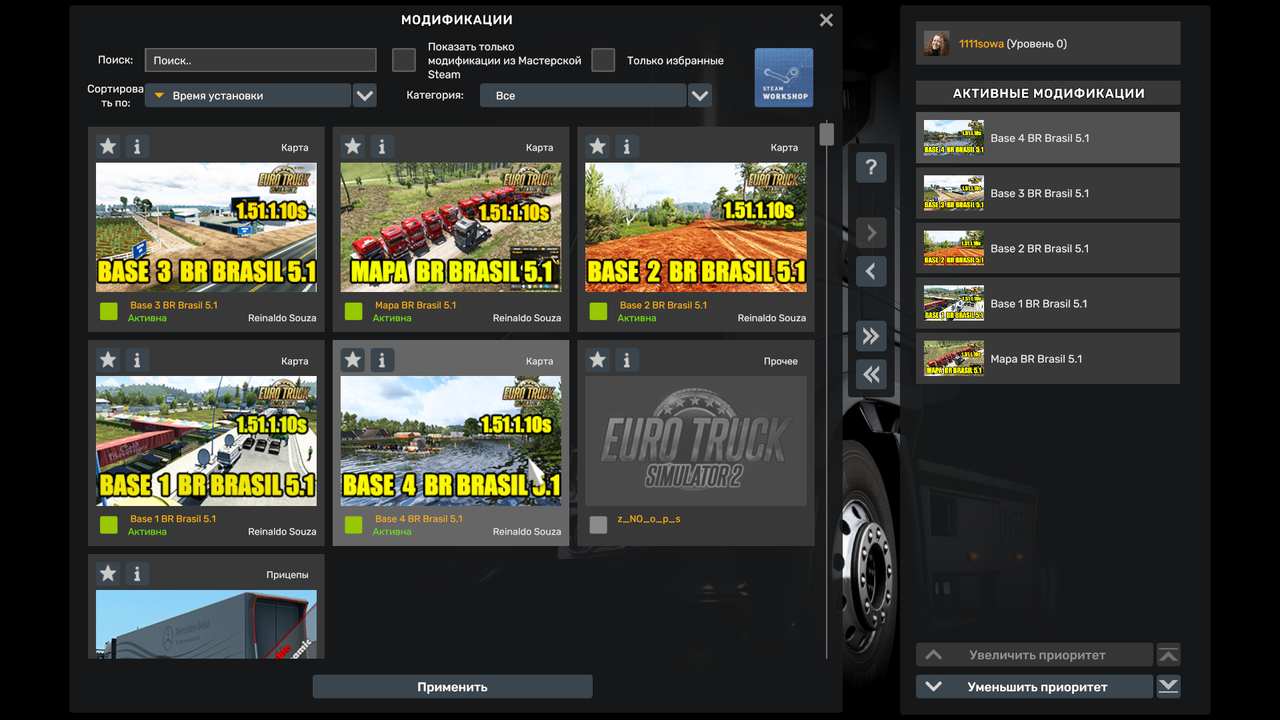Select active mod Base 2 BR Brasil 5.1

point(1048,248)
